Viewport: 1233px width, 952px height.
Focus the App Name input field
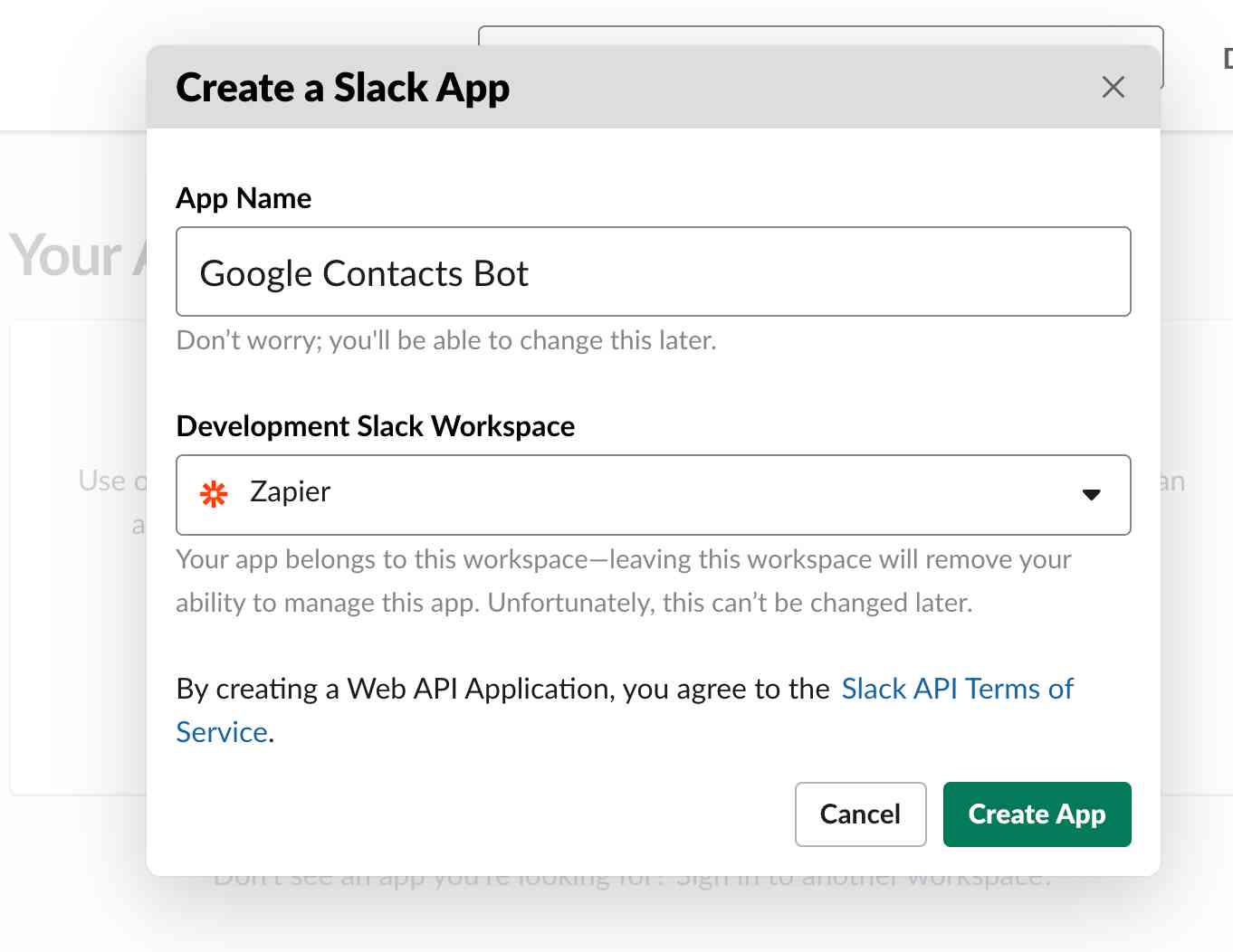pos(653,271)
